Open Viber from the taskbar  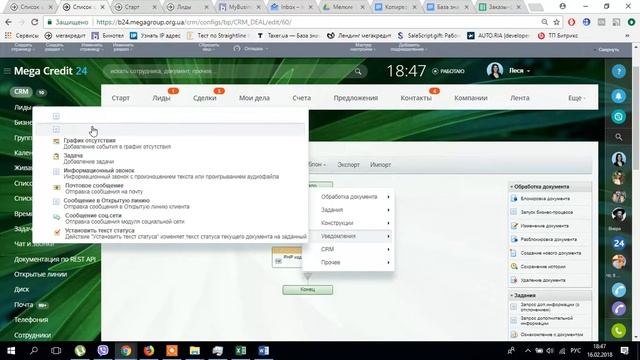[x=103, y=351]
